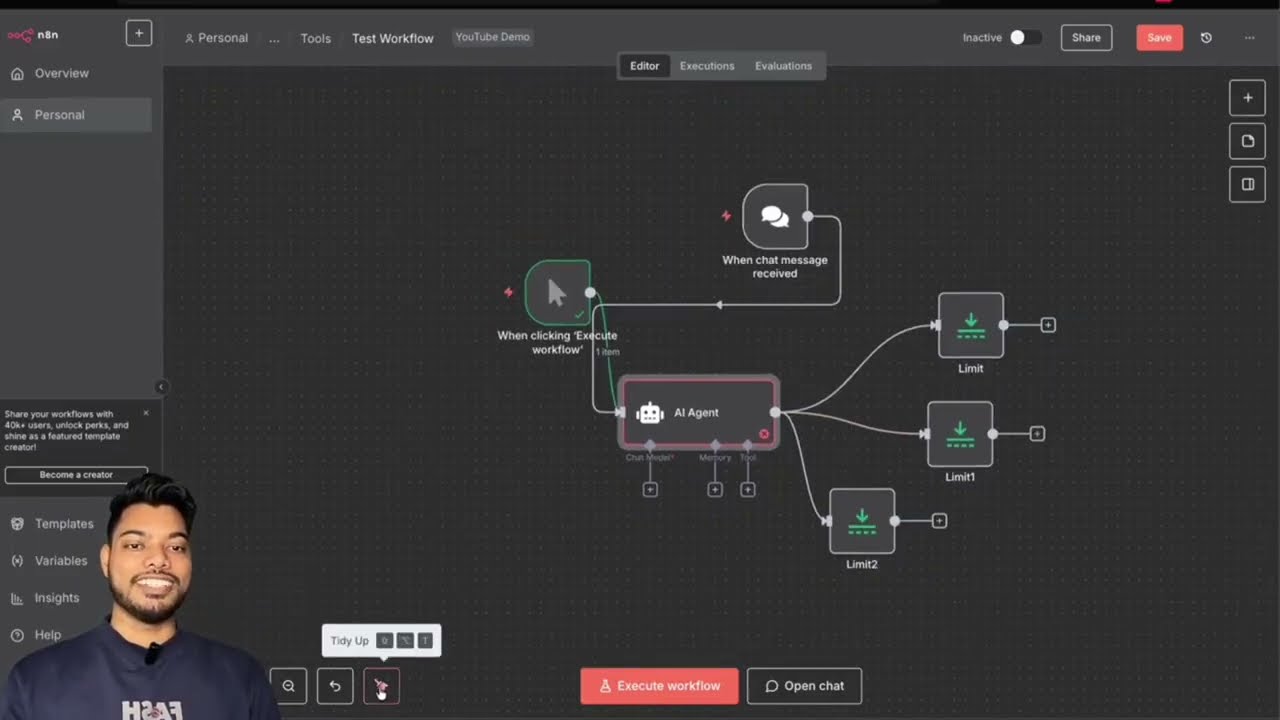Add a node after Limit2
The image size is (1280, 720).
coord(939,521)
